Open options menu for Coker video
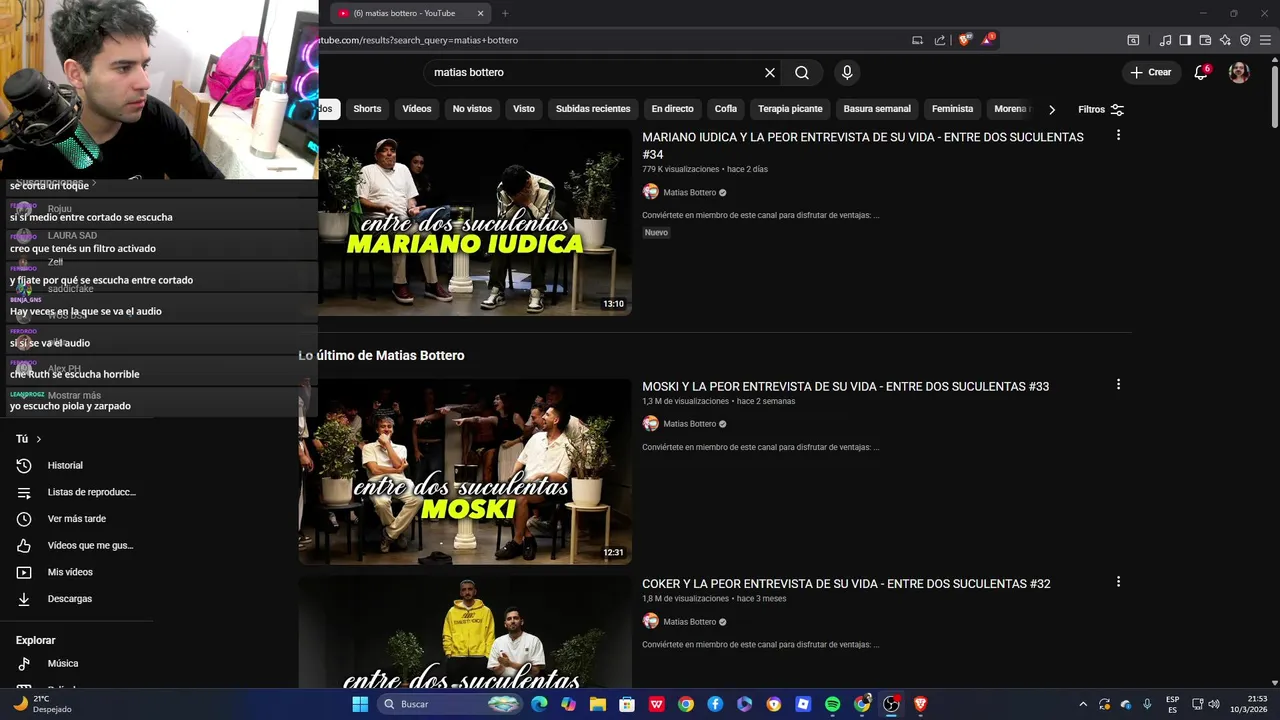This screenshot has width=1280, height=720. click(x=1118, y=581)
